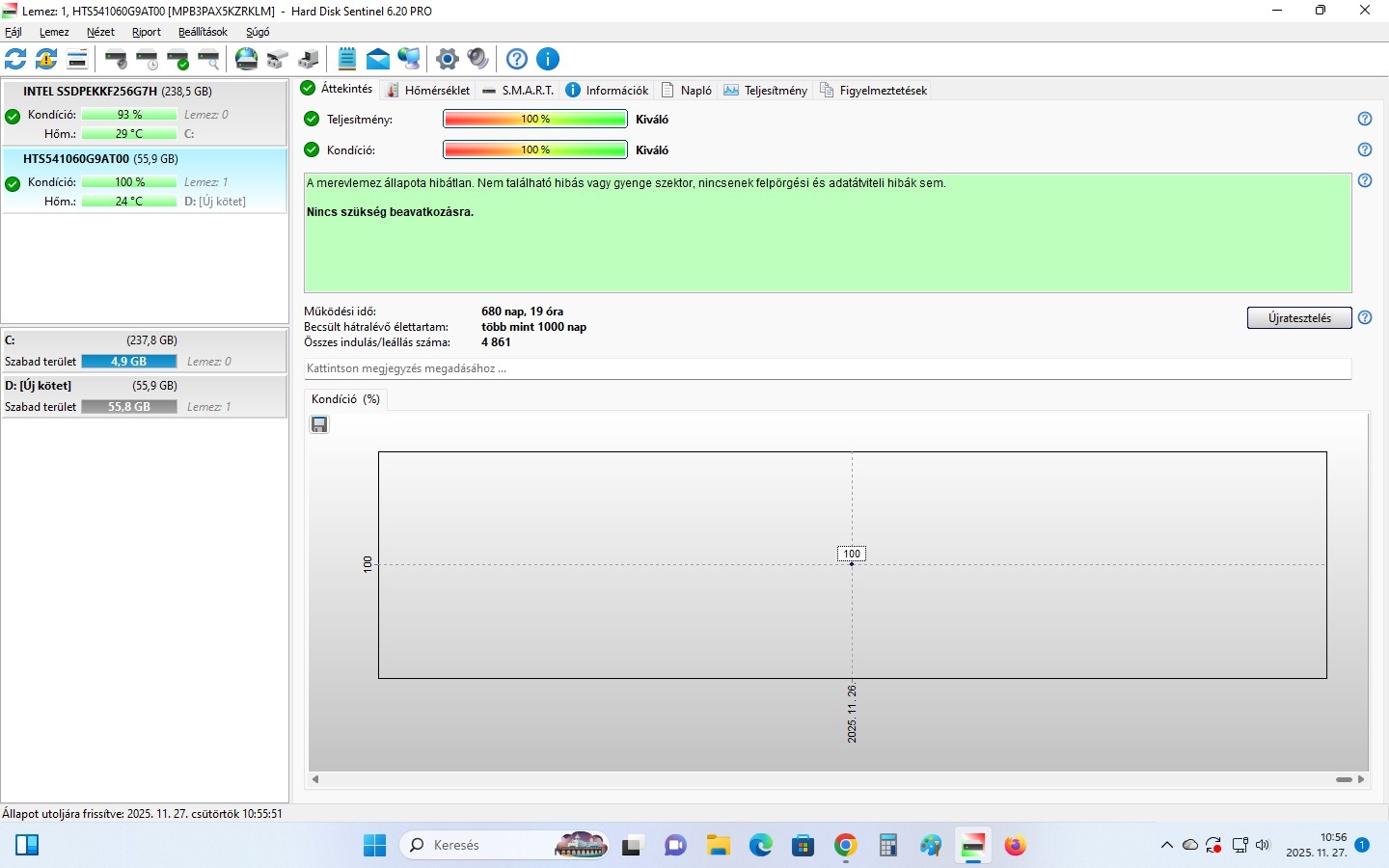Click the globe with monitor network icon

409,59
